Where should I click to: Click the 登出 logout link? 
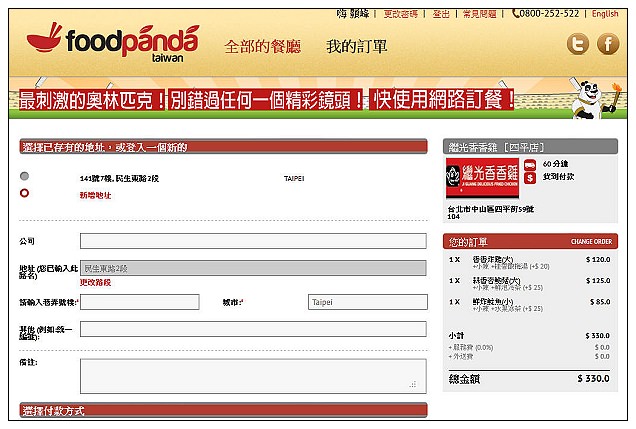(441, 14)
